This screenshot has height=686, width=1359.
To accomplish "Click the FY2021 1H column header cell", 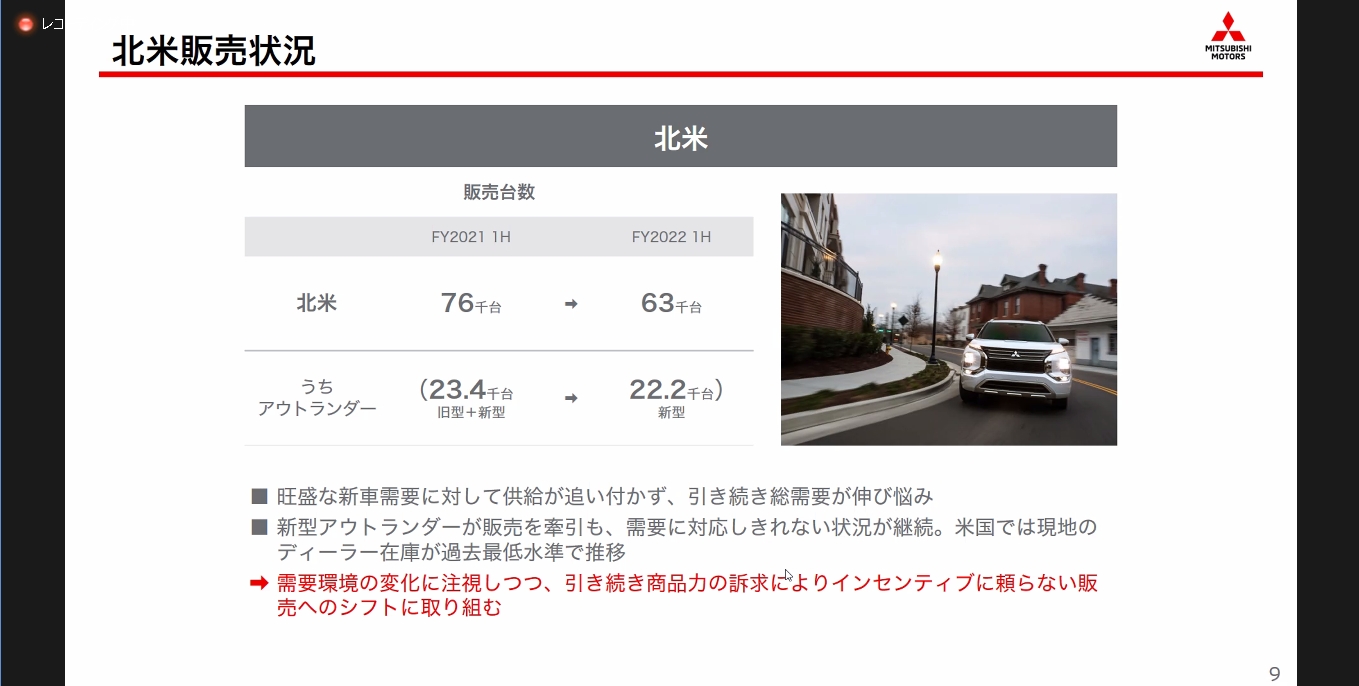I will [x=470, y=236].
